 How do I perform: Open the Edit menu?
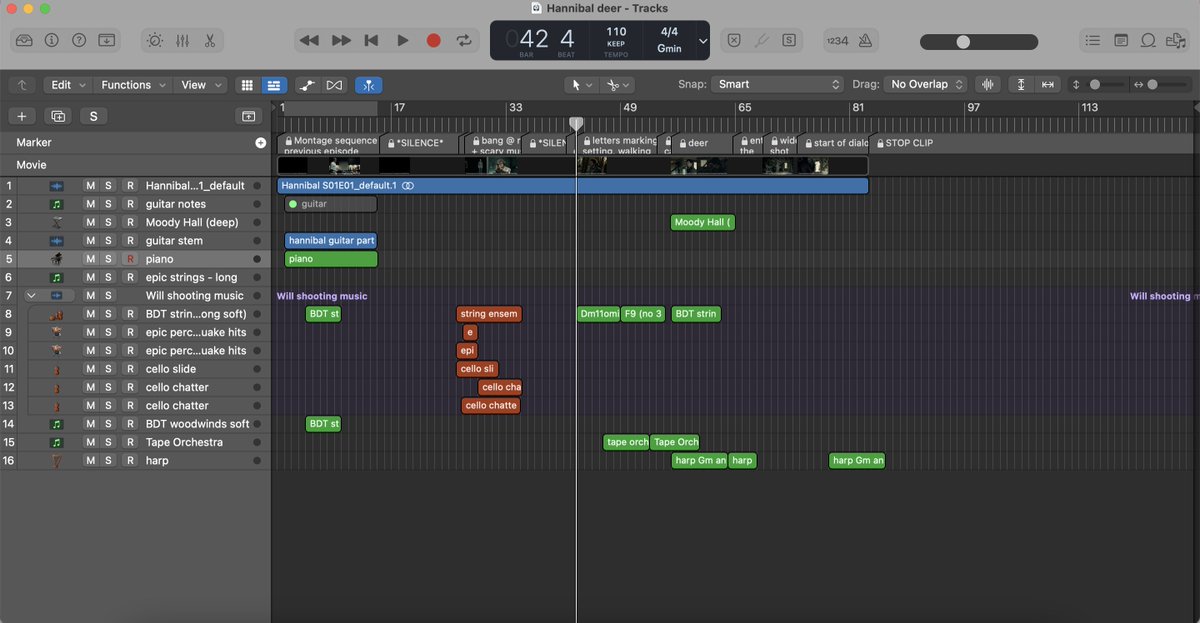(69, 85)
